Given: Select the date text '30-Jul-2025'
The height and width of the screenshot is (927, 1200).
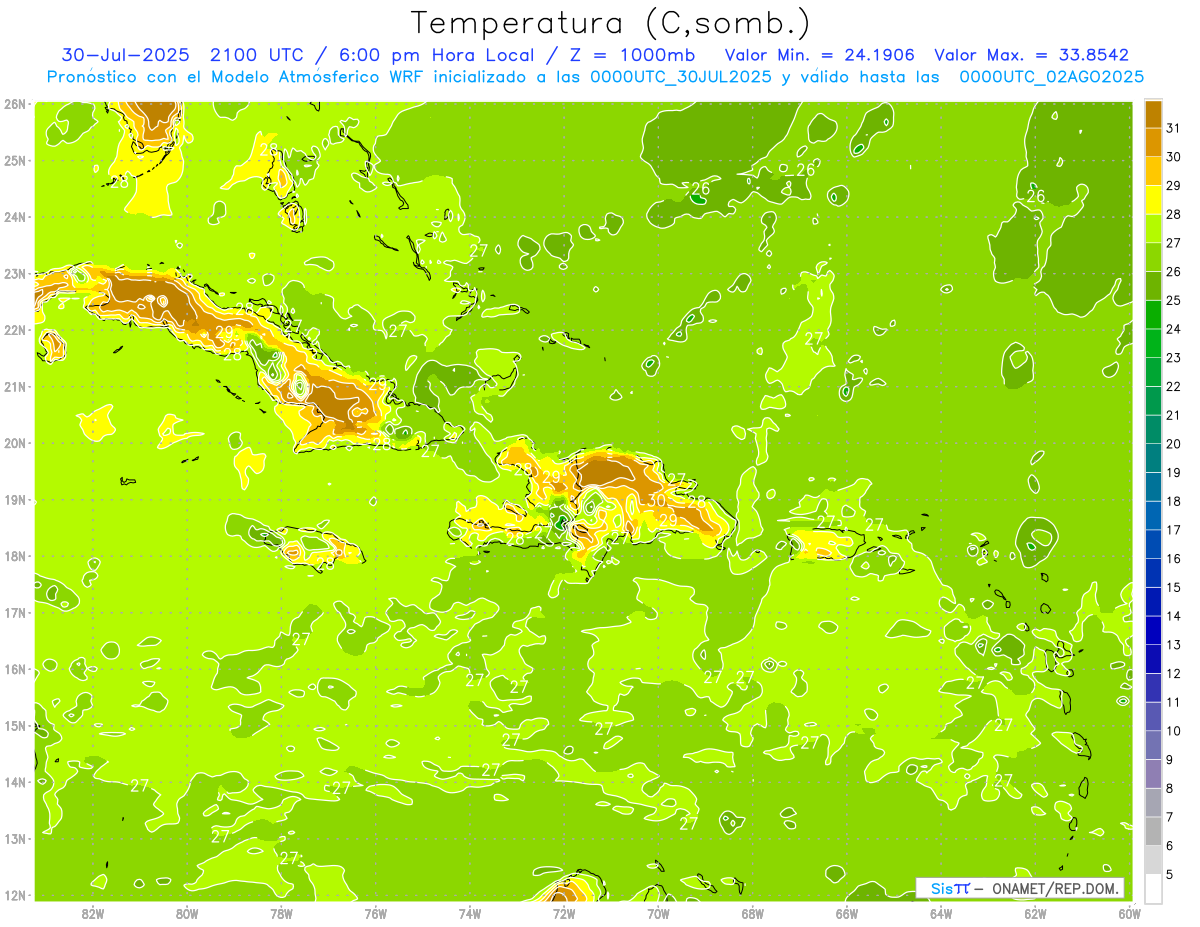Looking at the screenshot, I should (x=124, y=55).
